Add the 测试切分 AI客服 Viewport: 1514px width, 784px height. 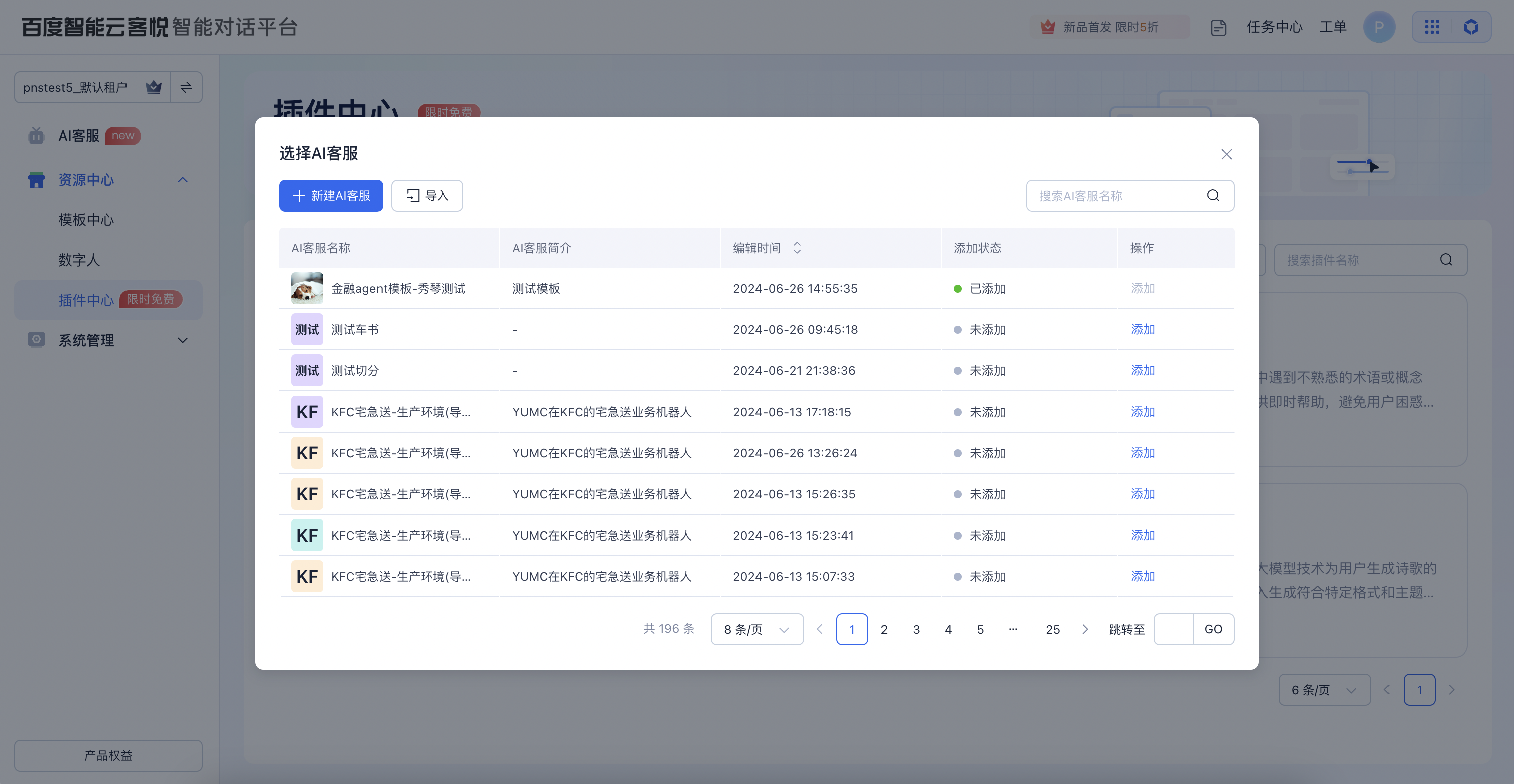(x=1143, y=370)
